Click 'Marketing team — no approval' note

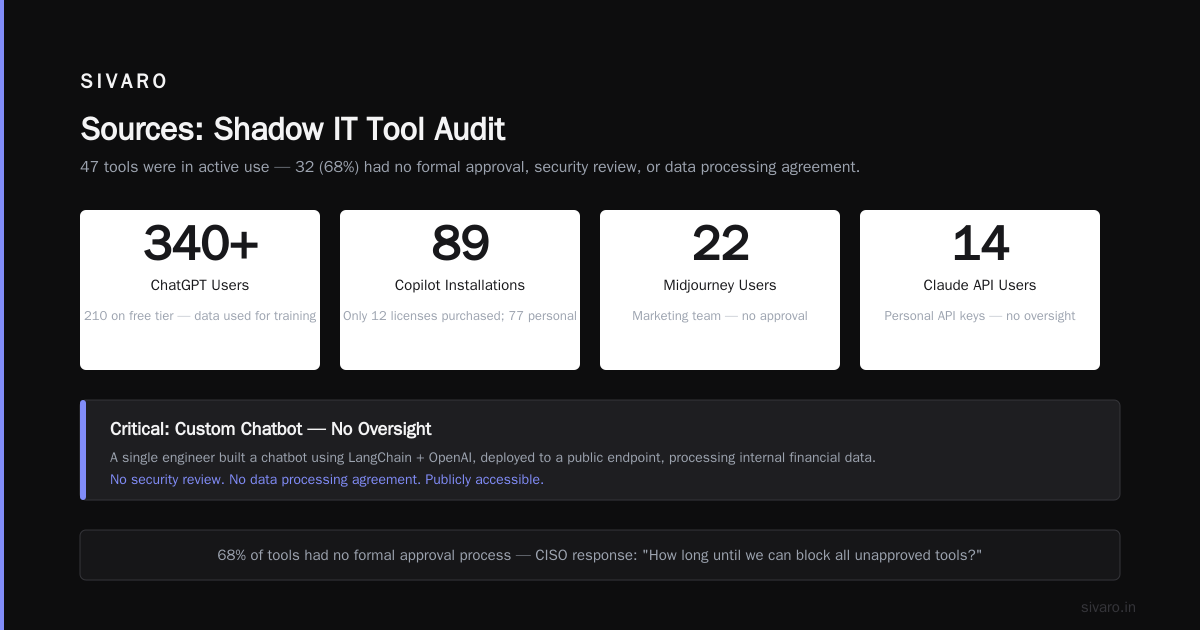click(x=720, y=316)
